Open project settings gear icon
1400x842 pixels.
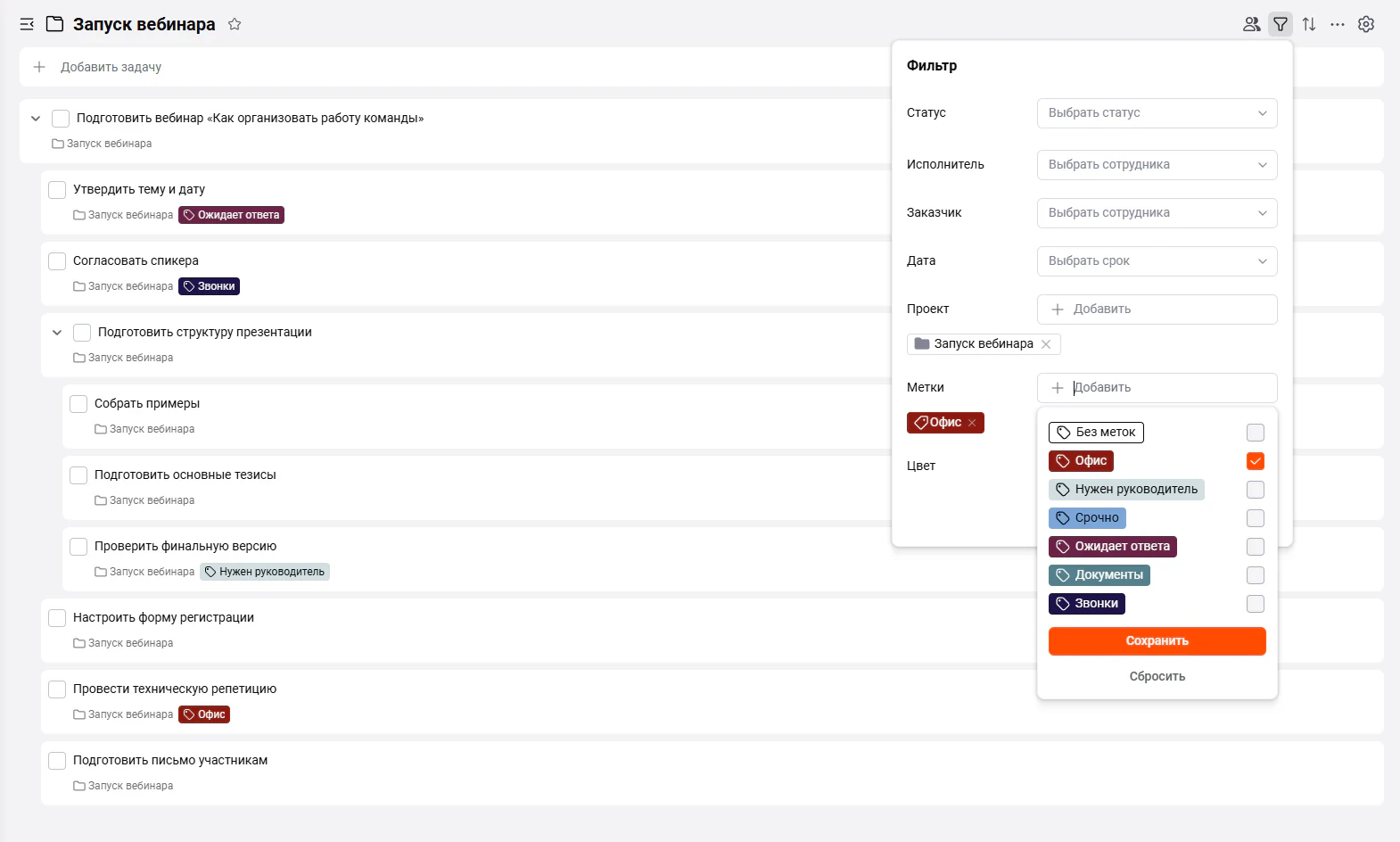[1366, 24]
